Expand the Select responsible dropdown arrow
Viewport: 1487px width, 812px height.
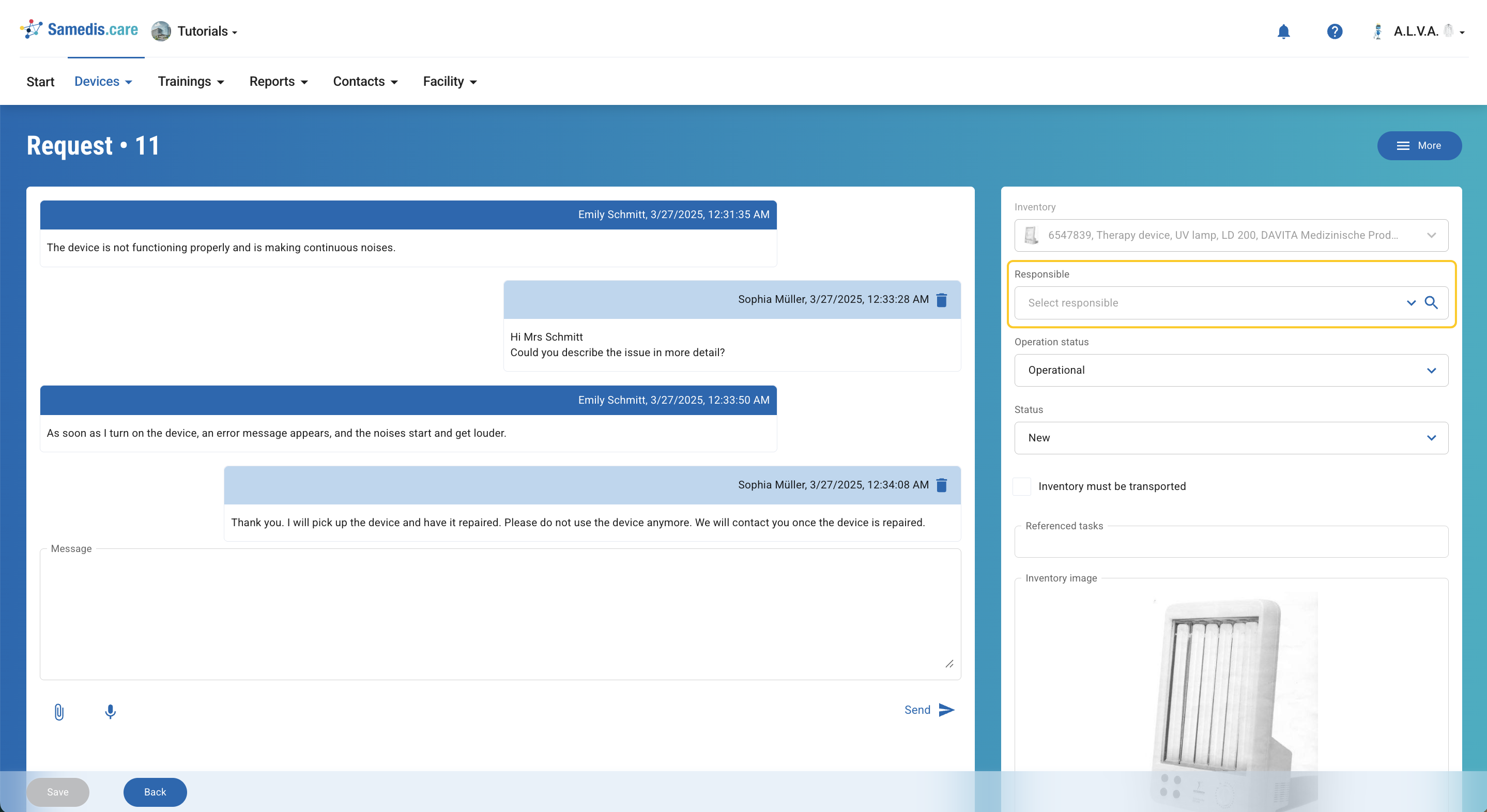click(1411, 302)
